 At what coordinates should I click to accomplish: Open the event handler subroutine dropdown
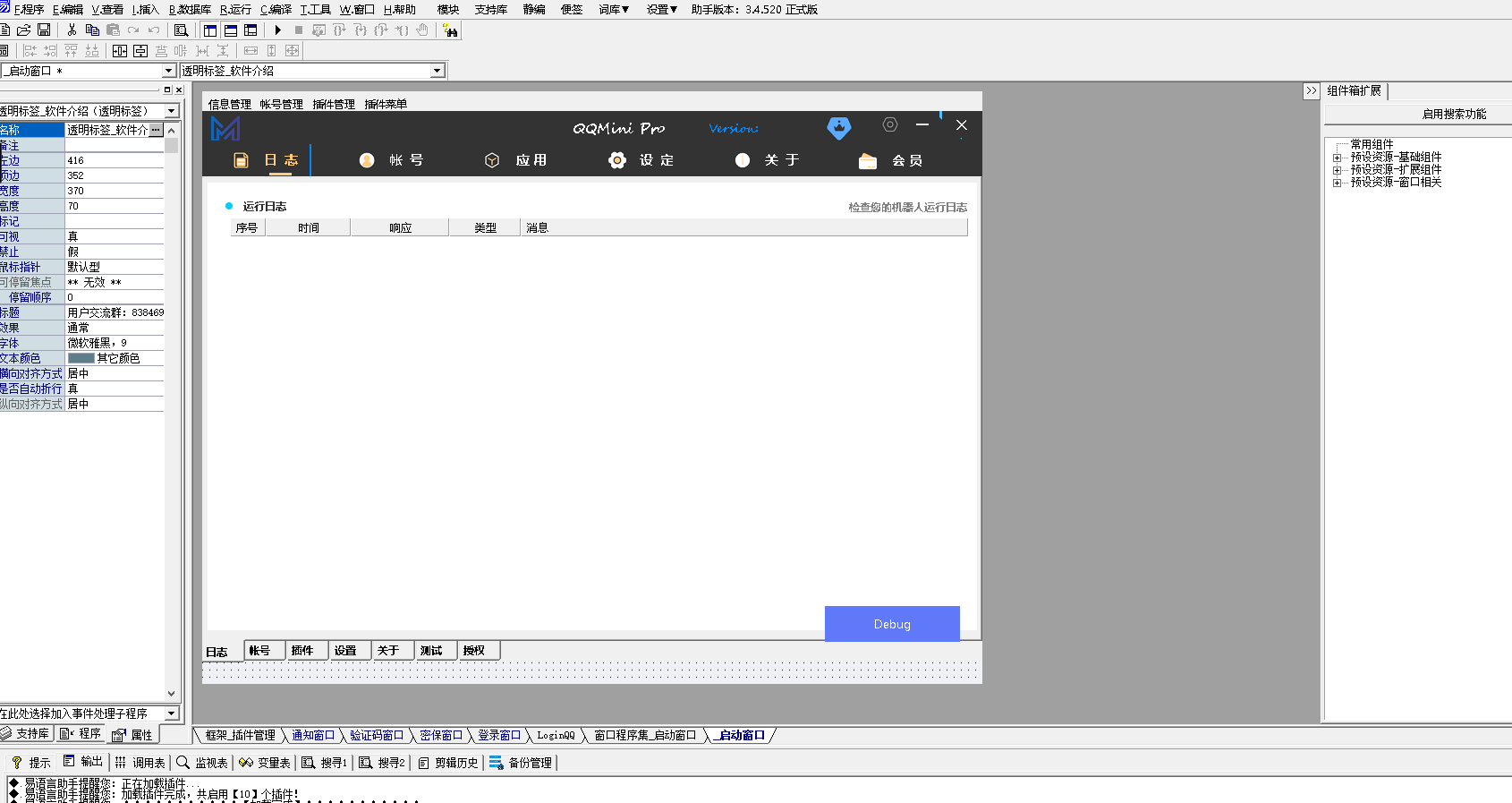point(171,713)
